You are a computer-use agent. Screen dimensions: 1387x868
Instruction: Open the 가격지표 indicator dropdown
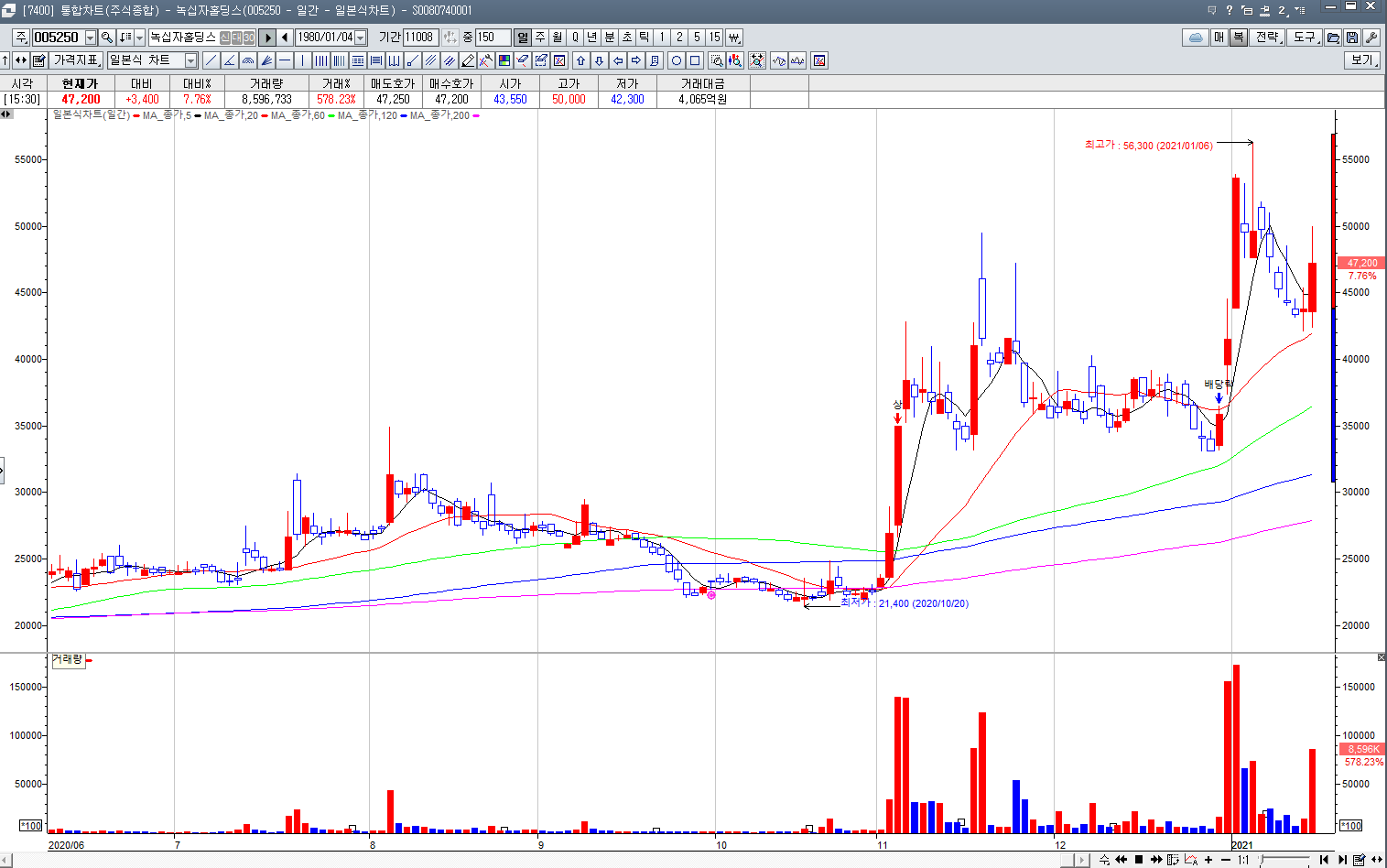pyautogui.click(x=76, y=60)
